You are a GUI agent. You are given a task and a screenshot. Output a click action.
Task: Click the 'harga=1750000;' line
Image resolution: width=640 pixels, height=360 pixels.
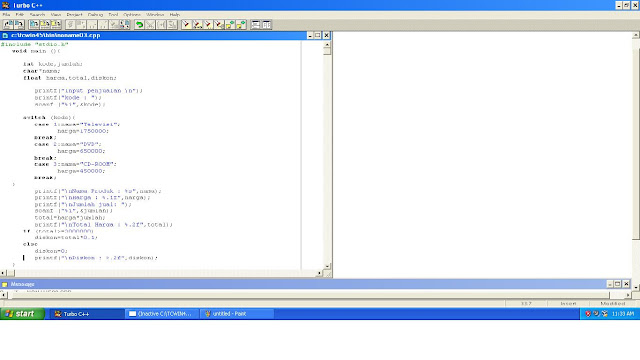(x=83, y=131)
